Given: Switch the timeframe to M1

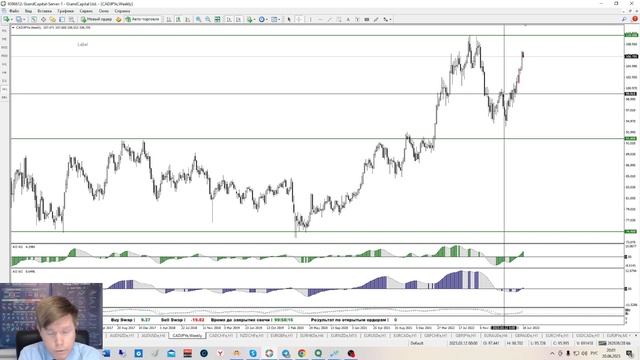Looking at the screenshot, I should [4, 31].
